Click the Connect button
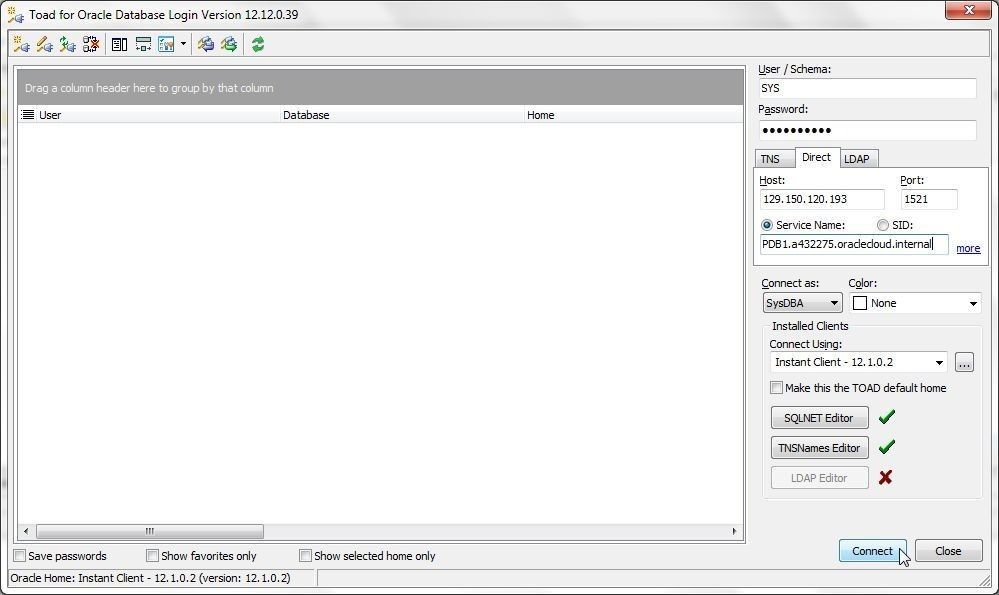This screenshot has width=999, height=595. click(872, 550)
